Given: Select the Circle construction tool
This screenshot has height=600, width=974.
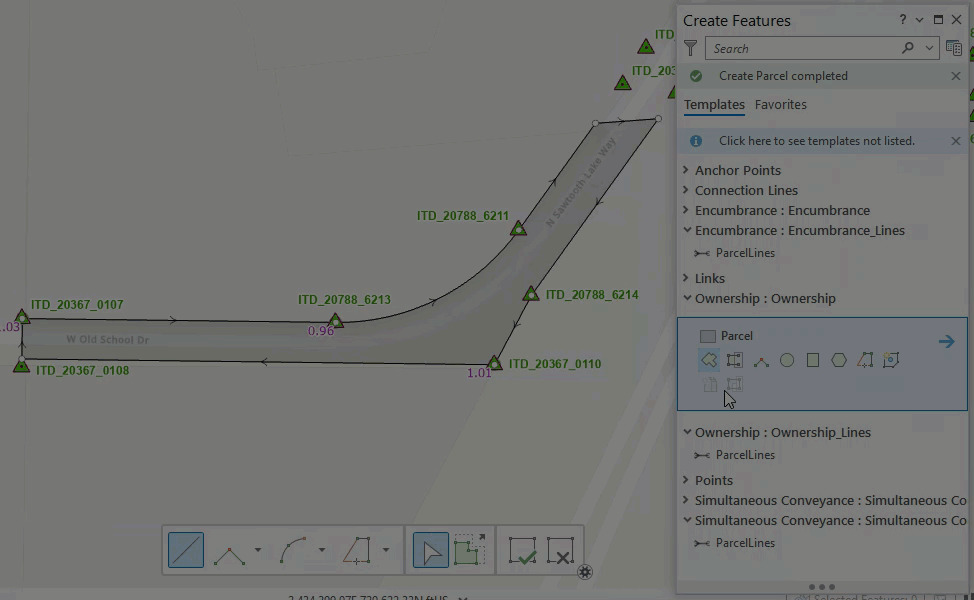Looking at the screenshot, I should click(787, 360).
